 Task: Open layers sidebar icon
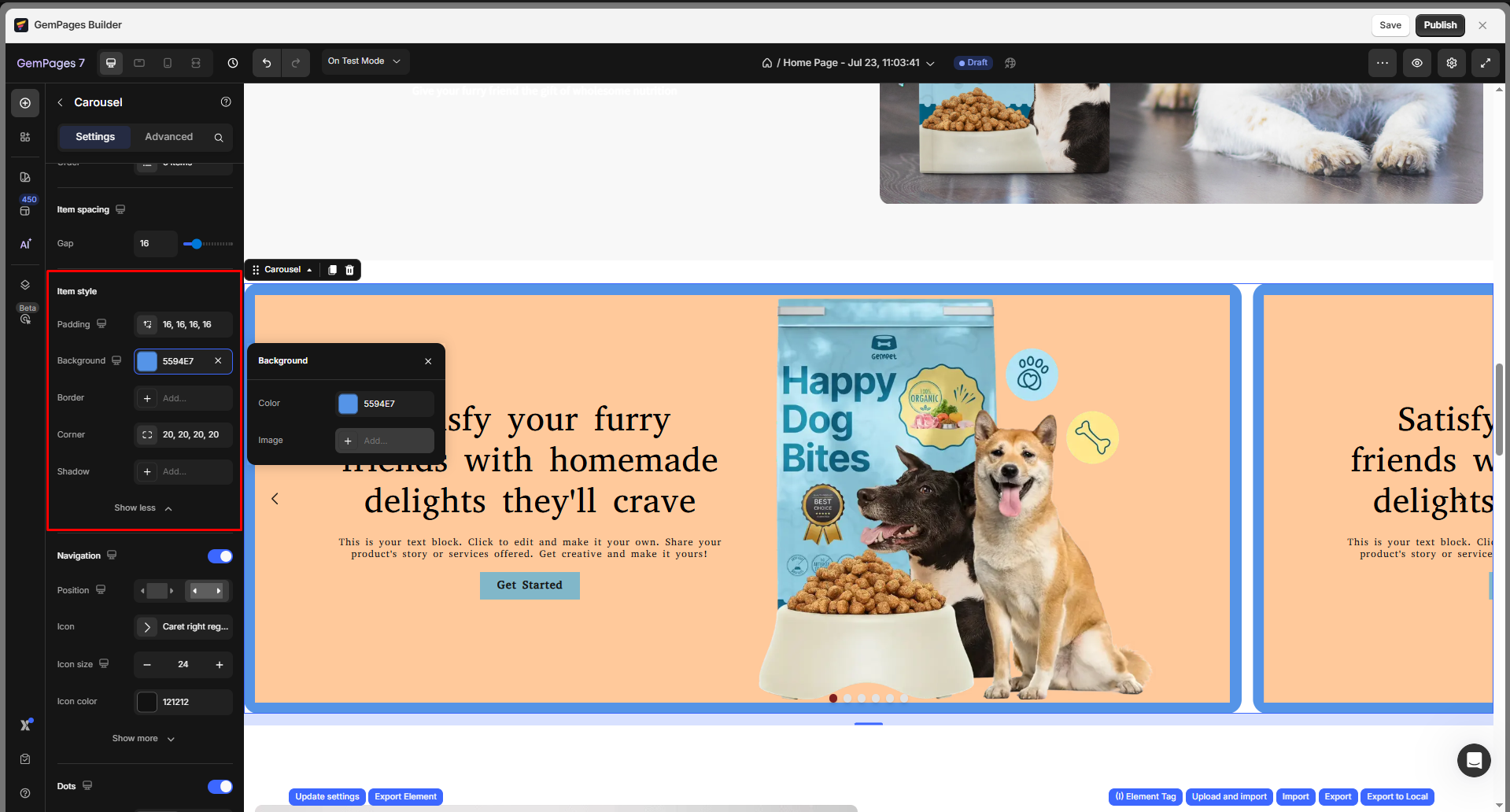point(25,285)
